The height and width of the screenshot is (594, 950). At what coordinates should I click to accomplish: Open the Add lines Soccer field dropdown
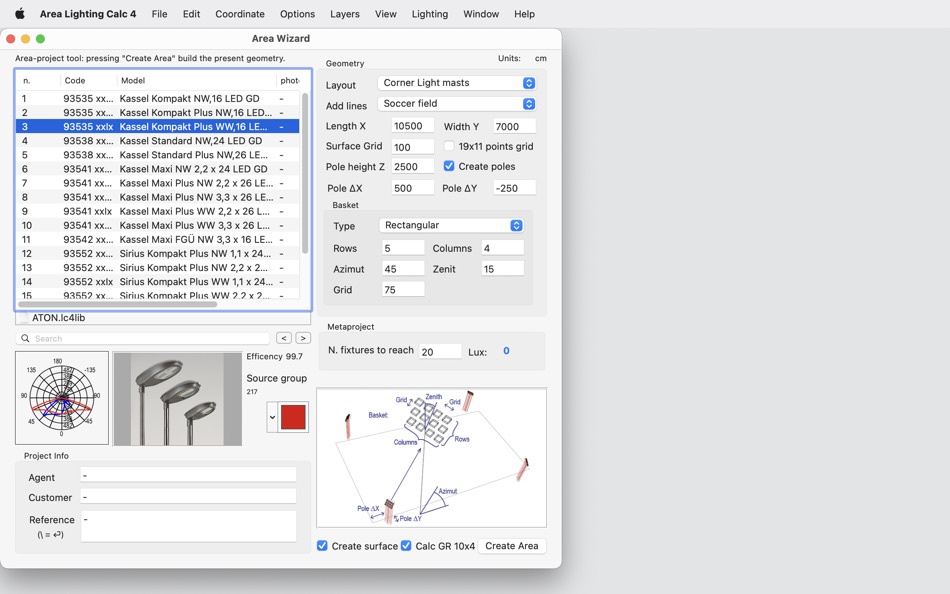pos(456,104)
